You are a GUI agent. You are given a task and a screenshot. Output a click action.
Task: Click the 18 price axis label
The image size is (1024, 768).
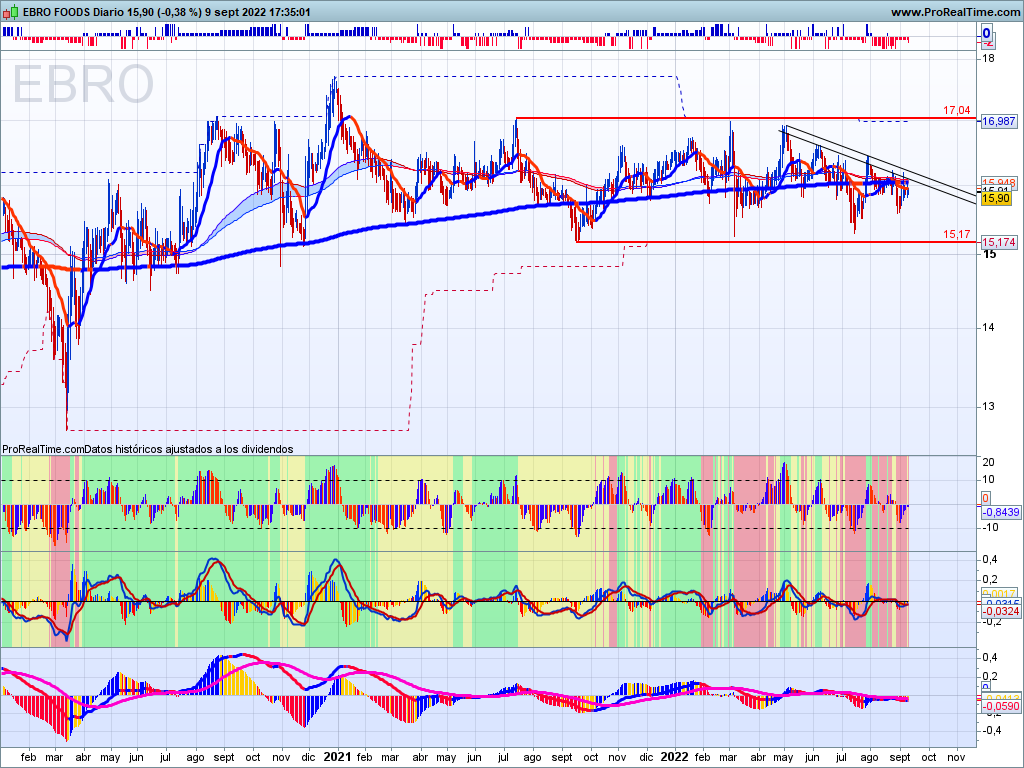tap(989, 59)
